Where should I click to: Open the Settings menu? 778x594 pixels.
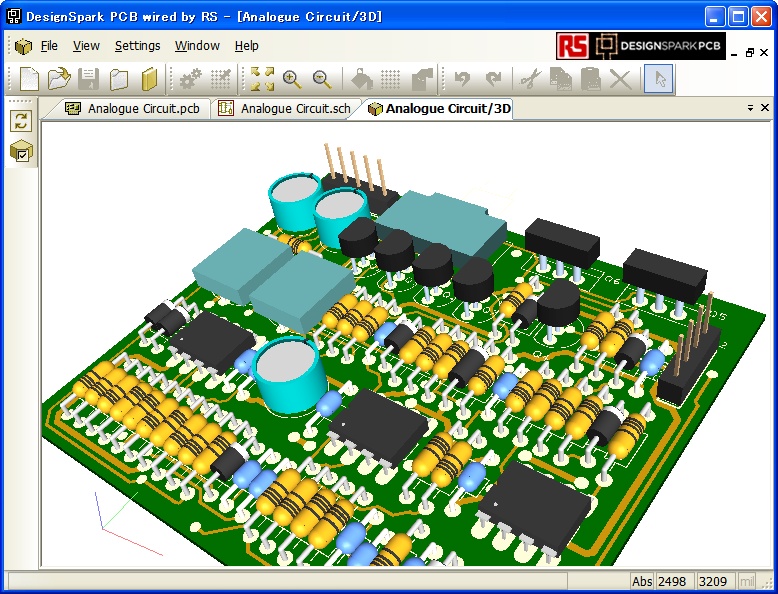(x=137, y=46)
